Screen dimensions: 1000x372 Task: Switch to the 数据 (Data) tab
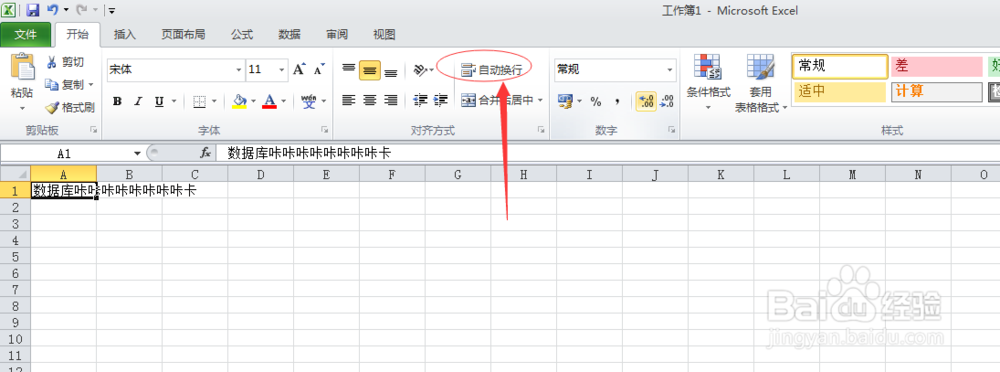(290, 34)
